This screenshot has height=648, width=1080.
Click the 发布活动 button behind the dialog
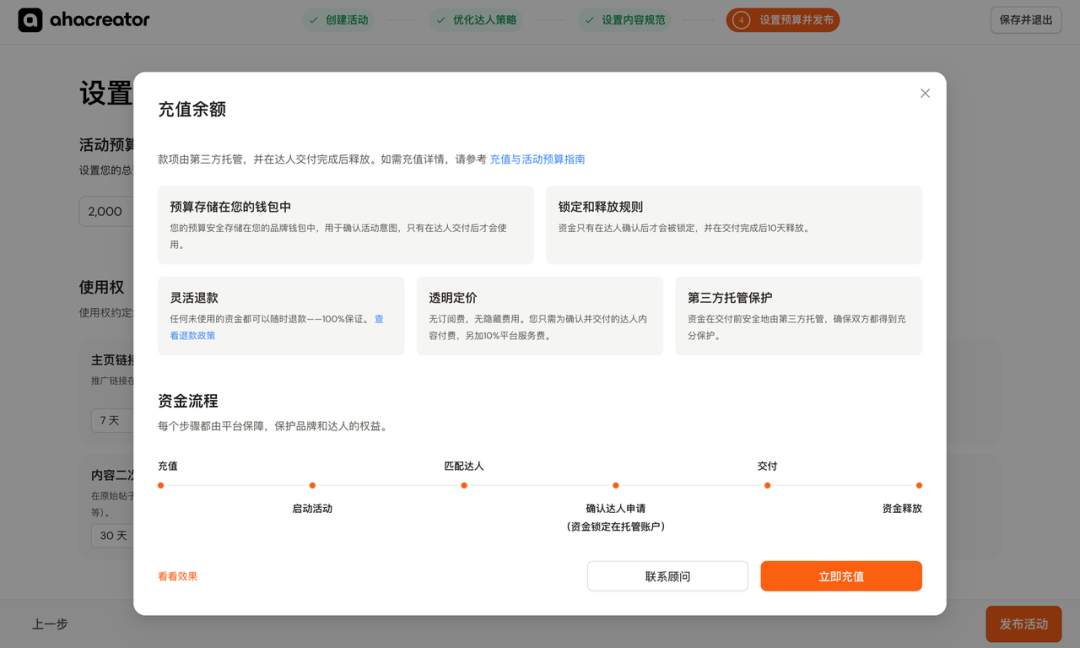click(x=1024, y=624)
